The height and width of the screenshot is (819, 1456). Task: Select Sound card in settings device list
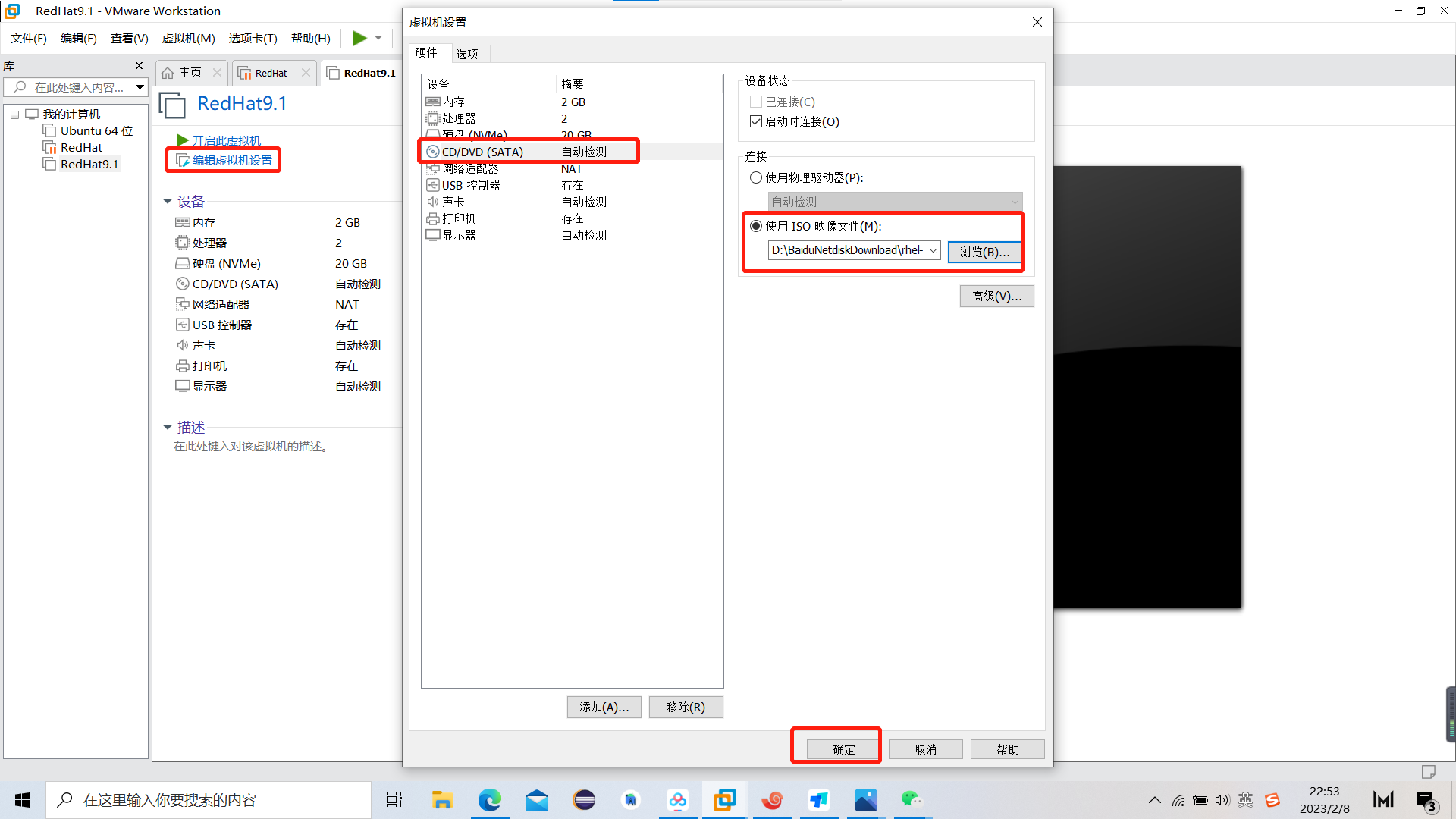[x=572, y=202]
